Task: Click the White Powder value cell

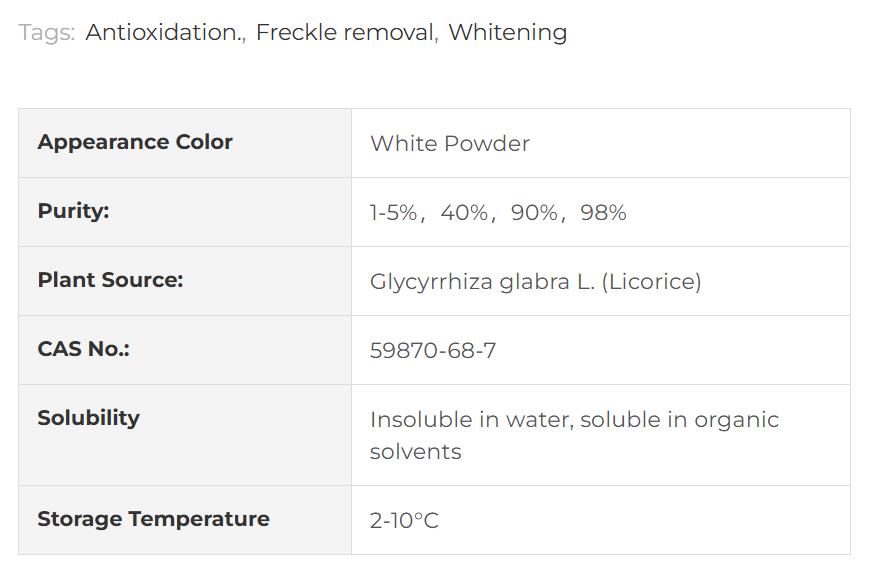Action: coord(450,143)
